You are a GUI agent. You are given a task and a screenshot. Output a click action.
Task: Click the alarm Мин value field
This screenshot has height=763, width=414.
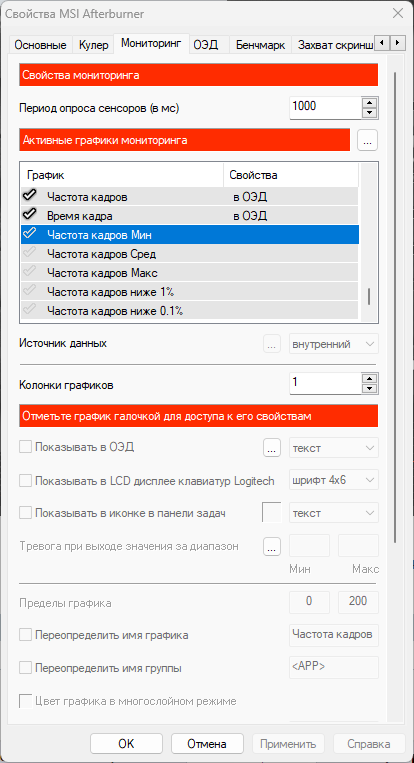tap(309, 545)
